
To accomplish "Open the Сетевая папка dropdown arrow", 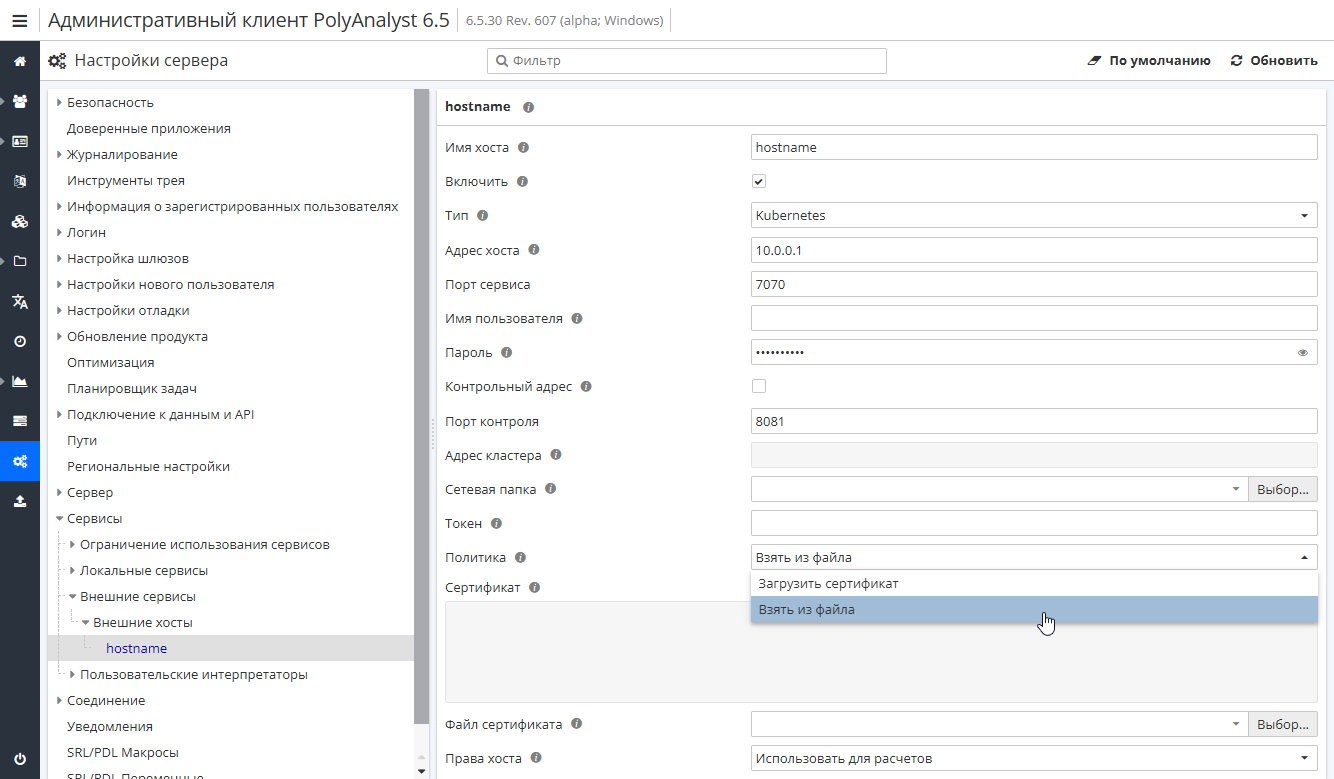I will coord(1236,489).
